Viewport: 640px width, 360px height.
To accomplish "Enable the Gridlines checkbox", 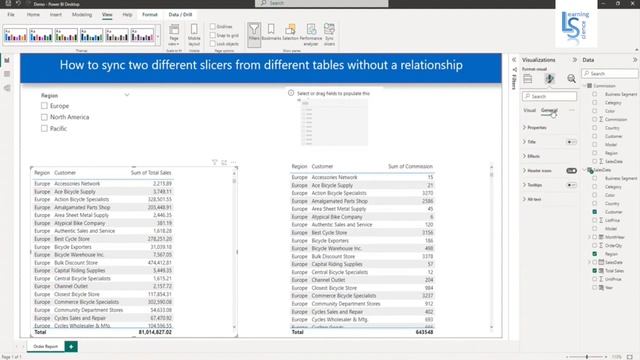I will (213, 26).
